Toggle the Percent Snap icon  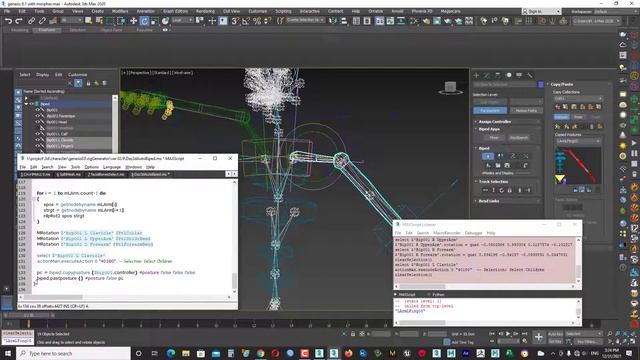pyautogui.click(x=257, y=21)
